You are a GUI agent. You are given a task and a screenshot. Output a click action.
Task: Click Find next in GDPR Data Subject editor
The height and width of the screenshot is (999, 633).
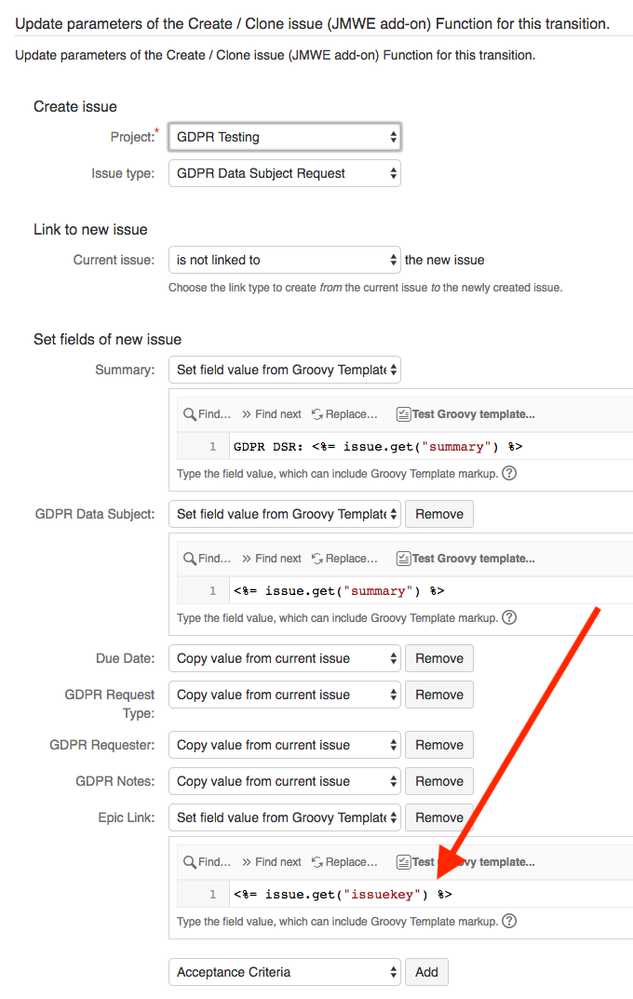pyautogui.click(x=272, y=558)
